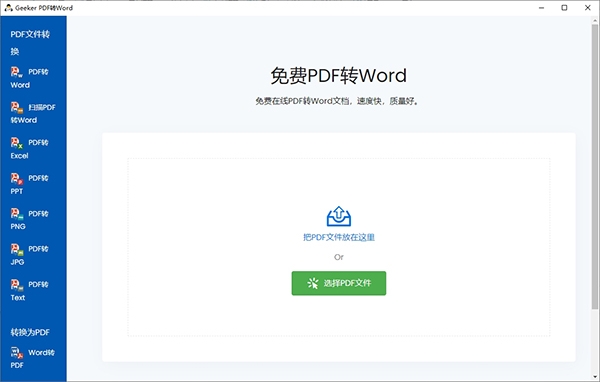The image size is (600, 382).
Task: Click the green 选择PDF文件 button
Action: point(339,283)
